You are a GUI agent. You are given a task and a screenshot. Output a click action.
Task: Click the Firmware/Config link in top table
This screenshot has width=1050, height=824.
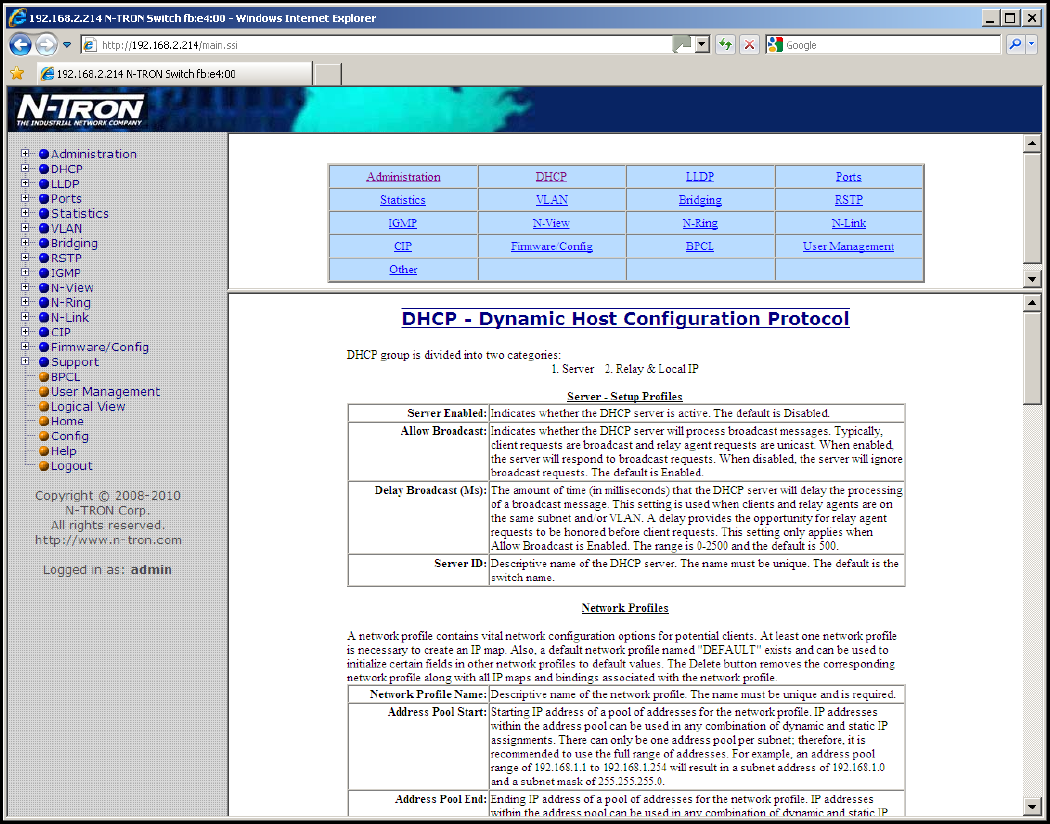pos(552,246)
